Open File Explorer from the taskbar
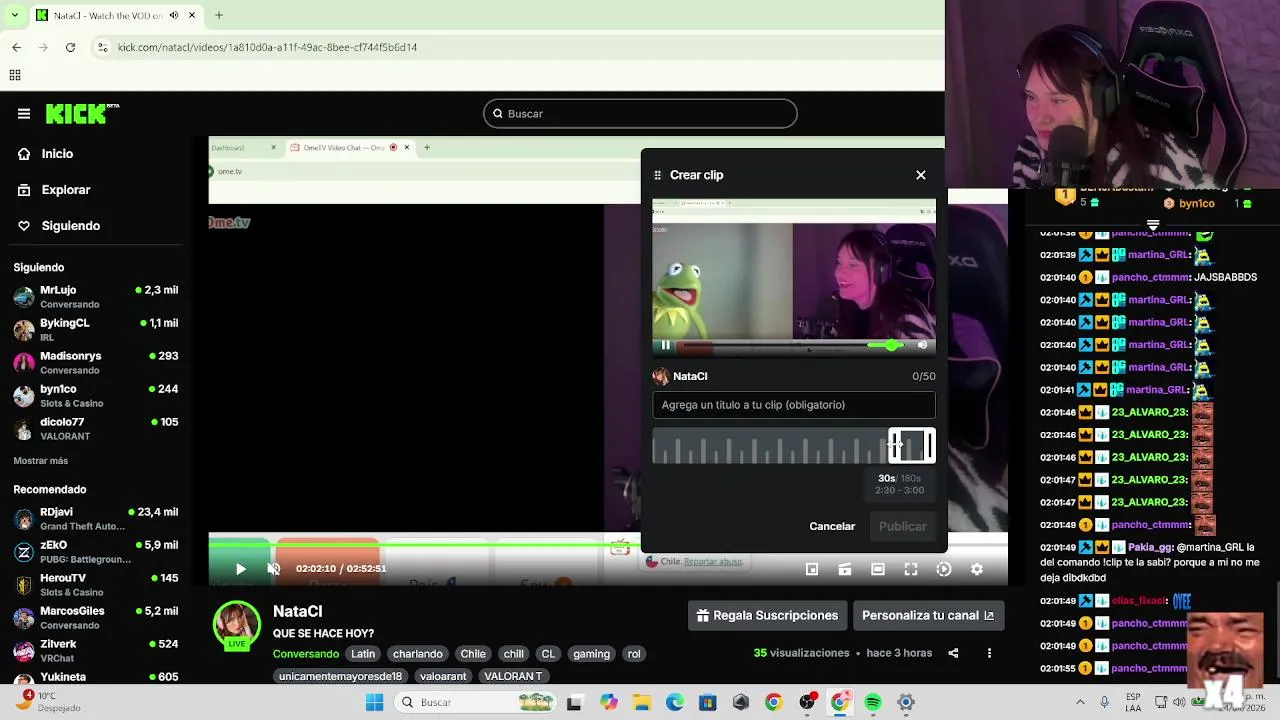Viewport: 1280px width, 720px height. point(642,702)
